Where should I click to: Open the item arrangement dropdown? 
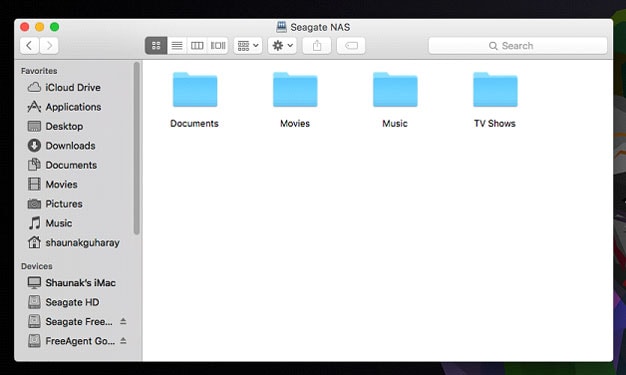point(248,46)
